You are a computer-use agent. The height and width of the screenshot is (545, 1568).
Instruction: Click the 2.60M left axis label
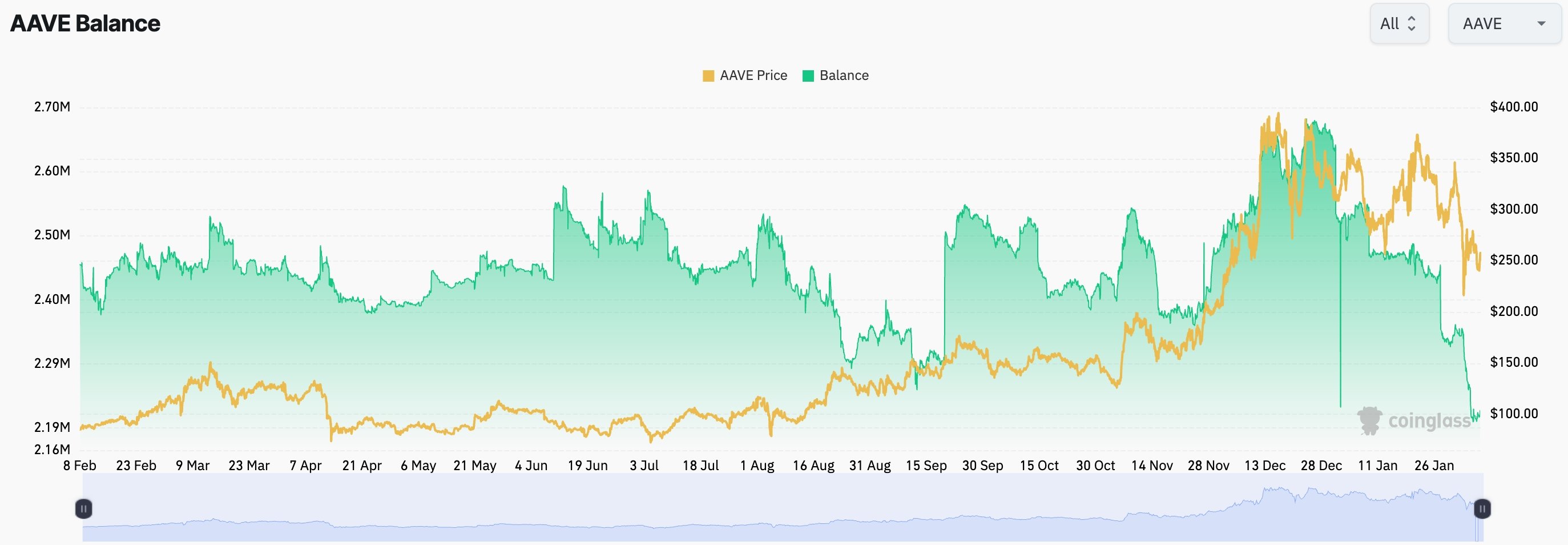(52, 170)
